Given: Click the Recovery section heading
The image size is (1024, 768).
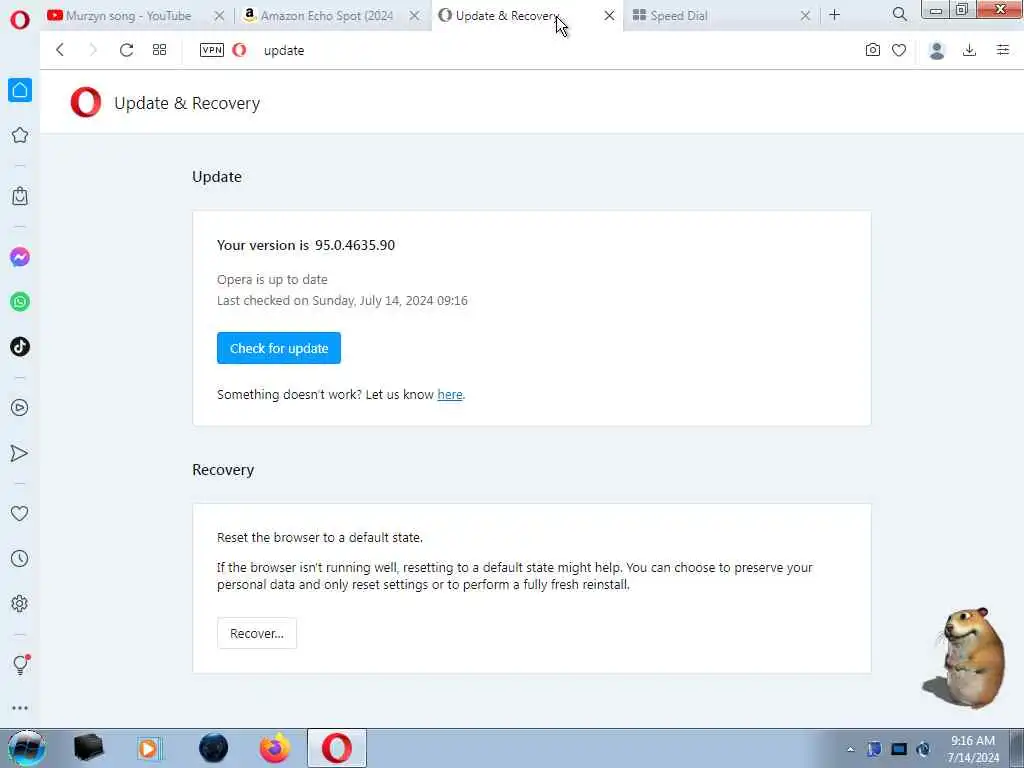Looking at the screenshot, I should 223,470.
